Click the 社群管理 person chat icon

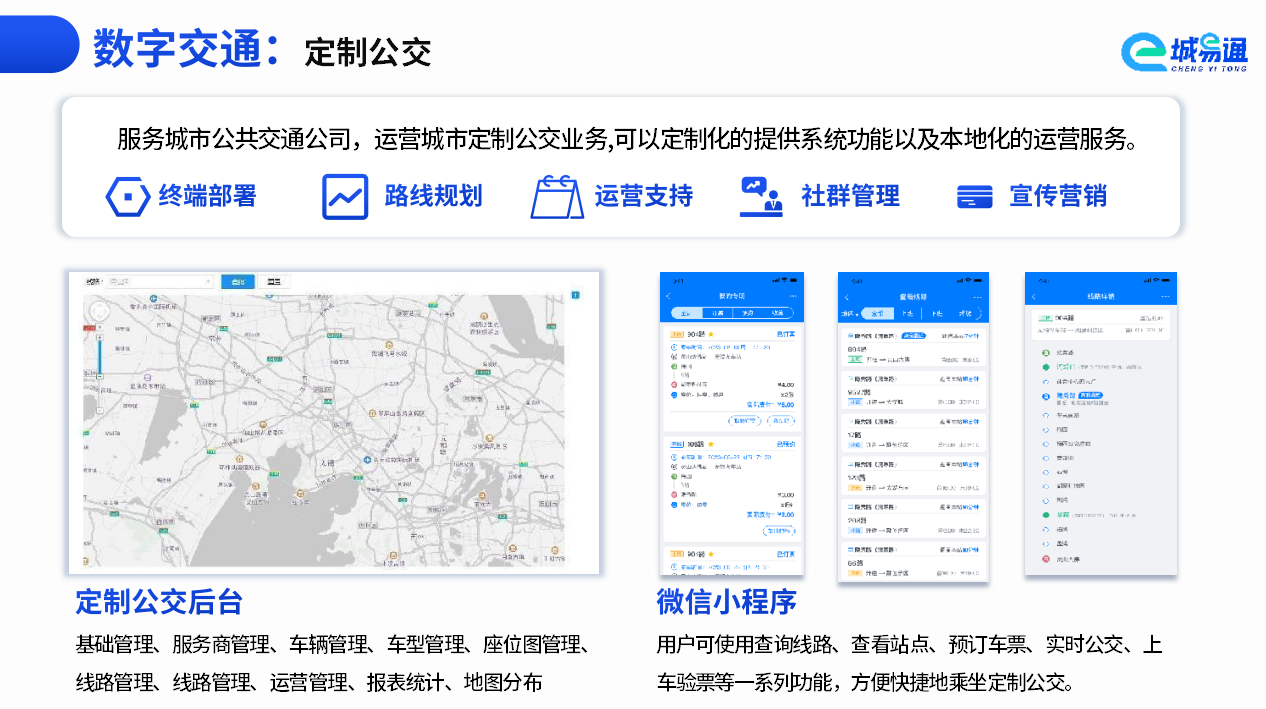(762, 196)
